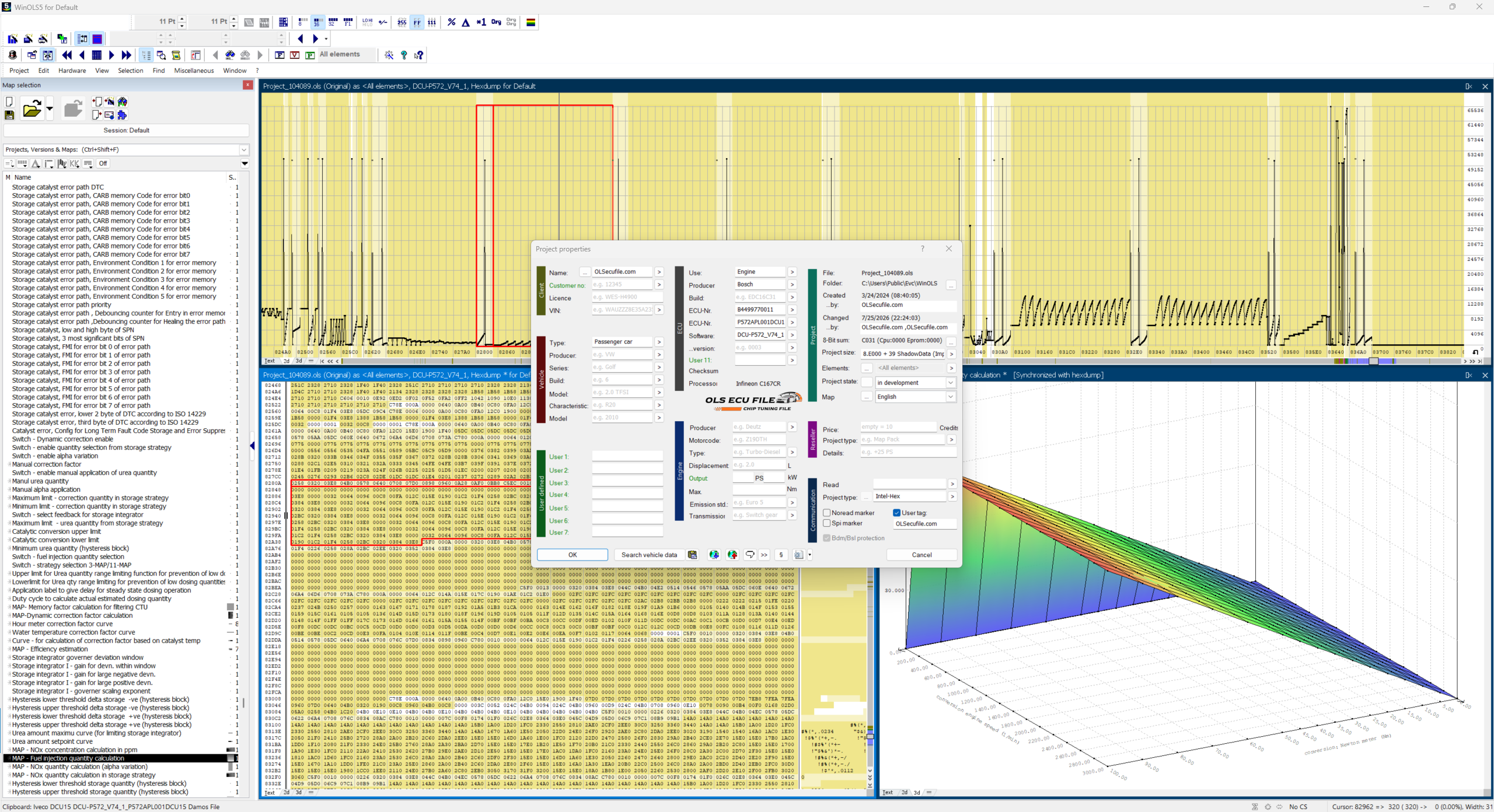1494x812 pixels.
Task: Click the top hat icon in toolbar
Action: (x=13, y=55)
